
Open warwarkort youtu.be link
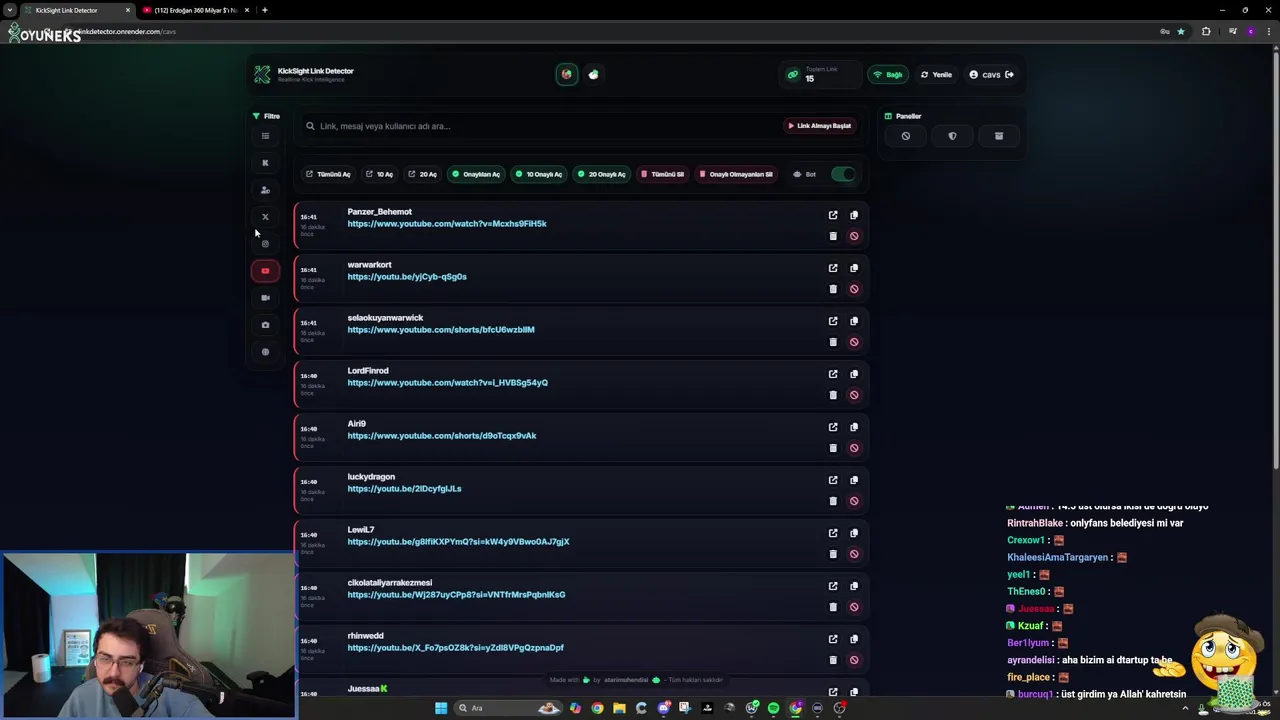pos(407,277)
